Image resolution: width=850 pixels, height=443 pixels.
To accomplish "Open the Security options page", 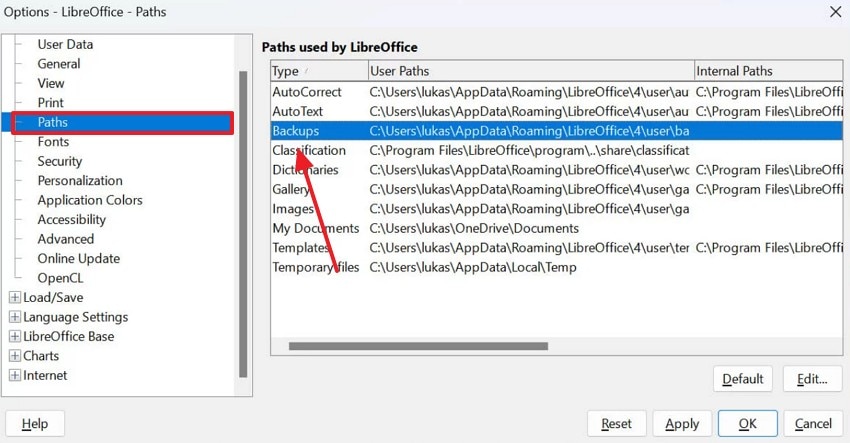I will point(60,162).
